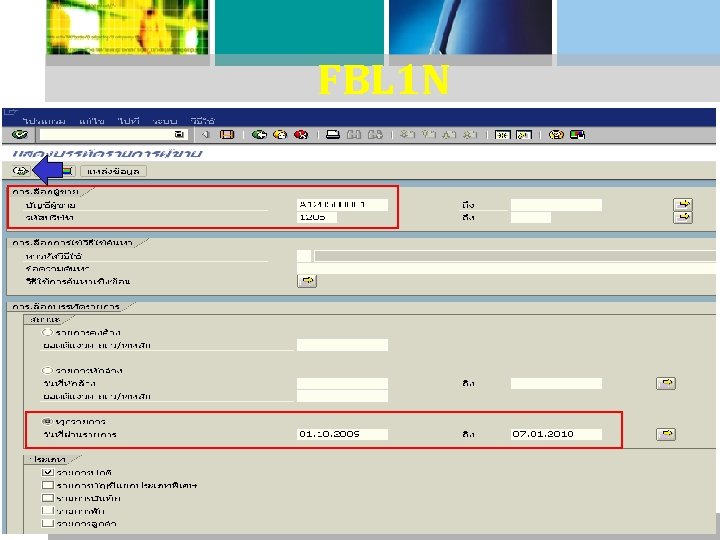
Task: Click posting date field 07.01.2010
Action: (556, 434)
